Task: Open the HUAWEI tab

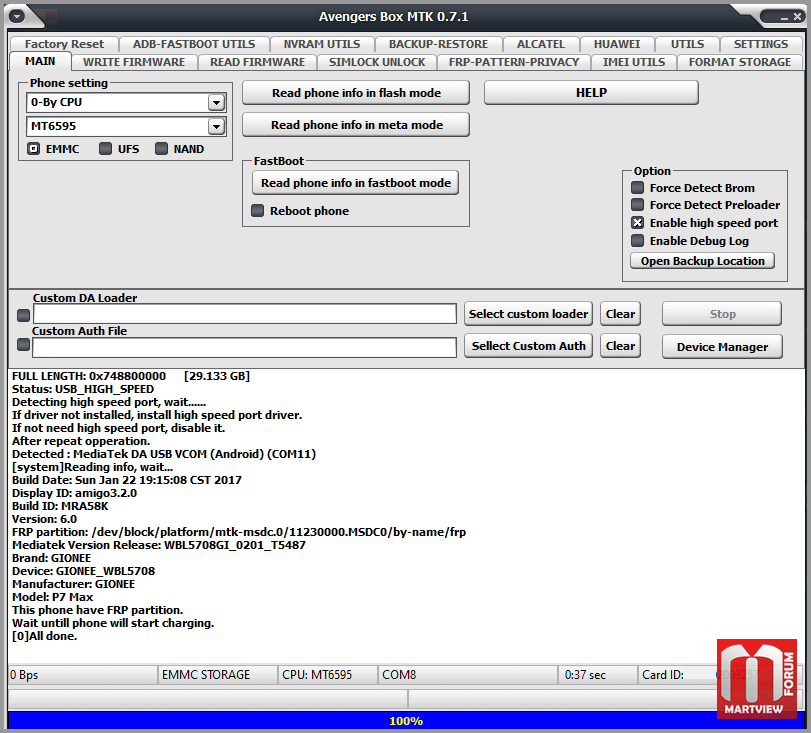Action: coord(617,44)
